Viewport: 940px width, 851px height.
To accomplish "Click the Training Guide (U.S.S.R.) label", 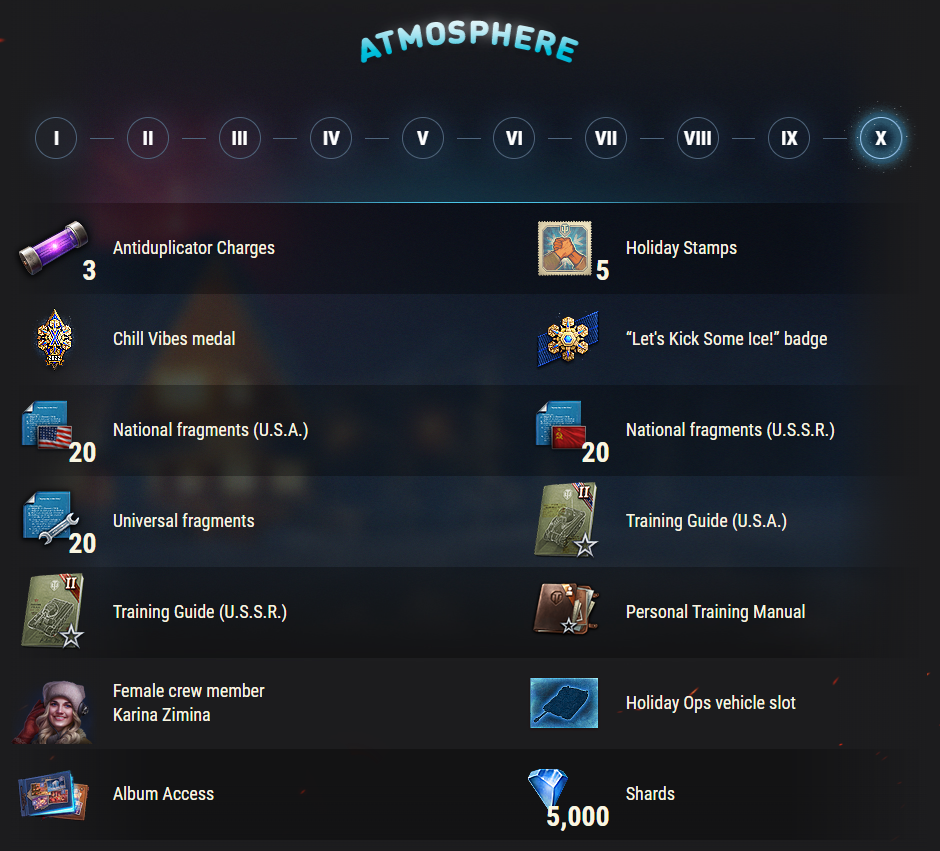I will 200,612.
